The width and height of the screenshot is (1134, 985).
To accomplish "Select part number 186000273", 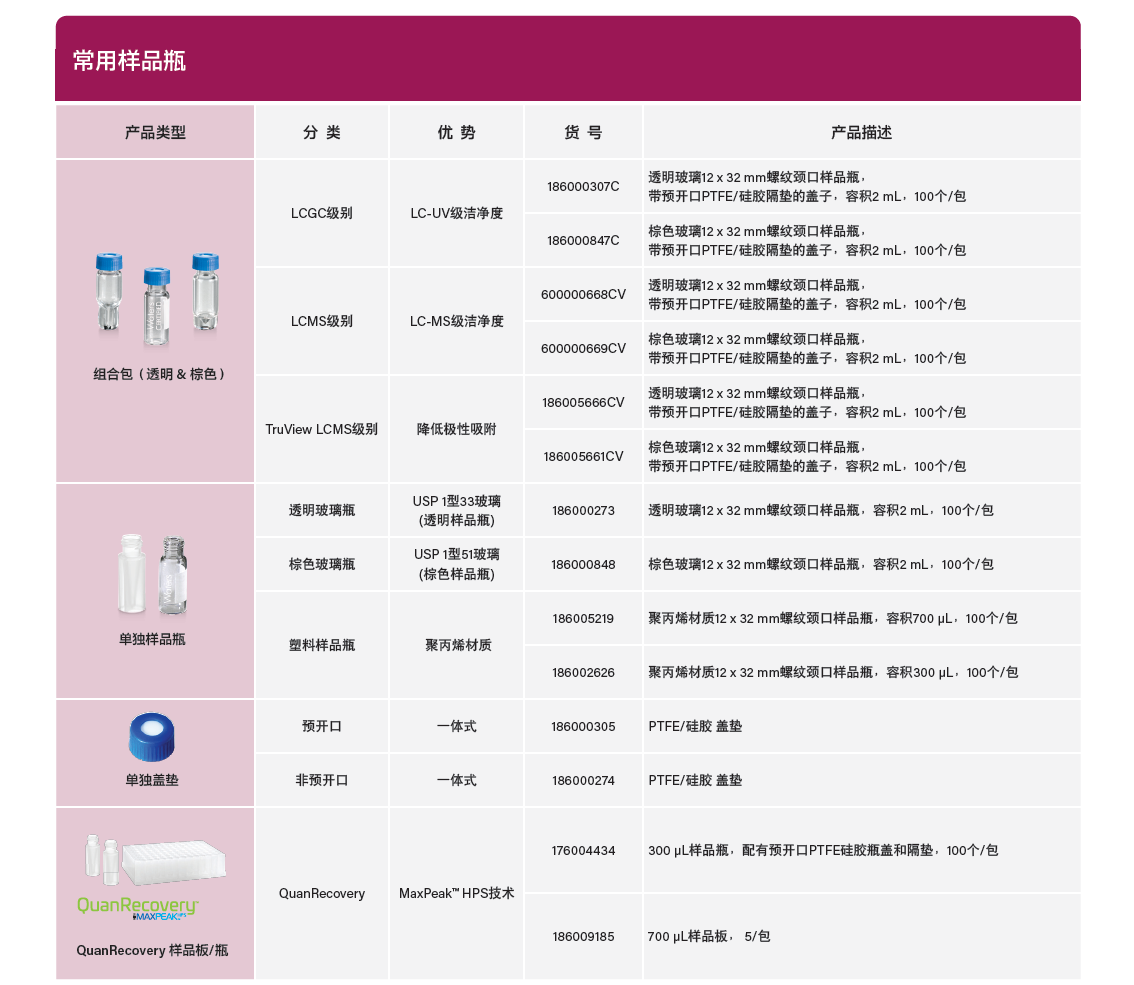I will 583,511.
